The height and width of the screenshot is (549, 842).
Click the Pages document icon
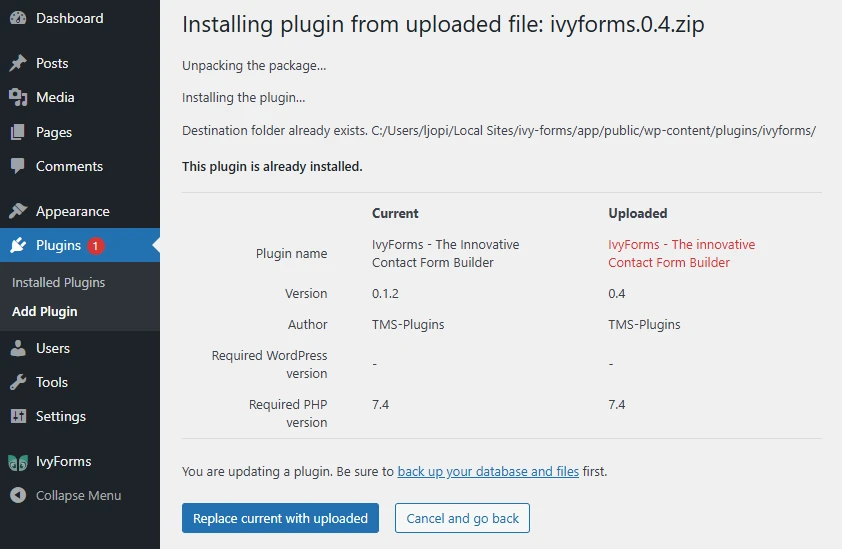pyautogui.click(x=18, y=132)
